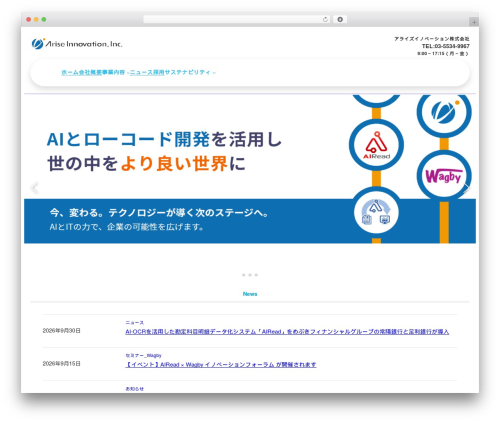Click the hero headline AIとローコード開発を活用し

point(164,139)
